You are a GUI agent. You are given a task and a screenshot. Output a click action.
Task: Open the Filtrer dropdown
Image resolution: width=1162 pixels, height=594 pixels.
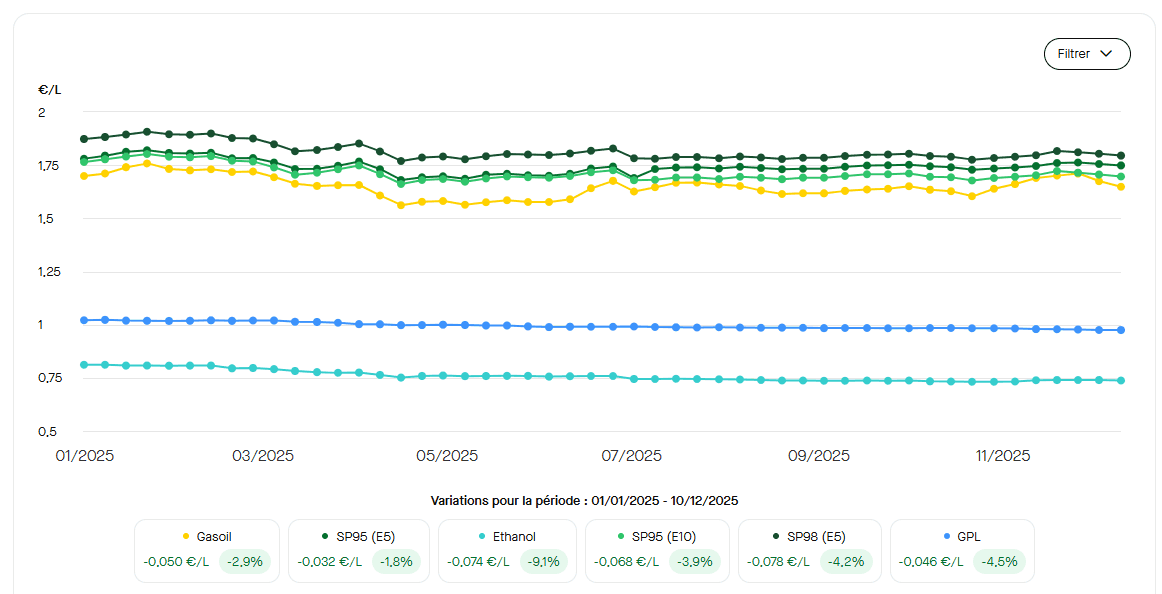(x=1086, y=54)
